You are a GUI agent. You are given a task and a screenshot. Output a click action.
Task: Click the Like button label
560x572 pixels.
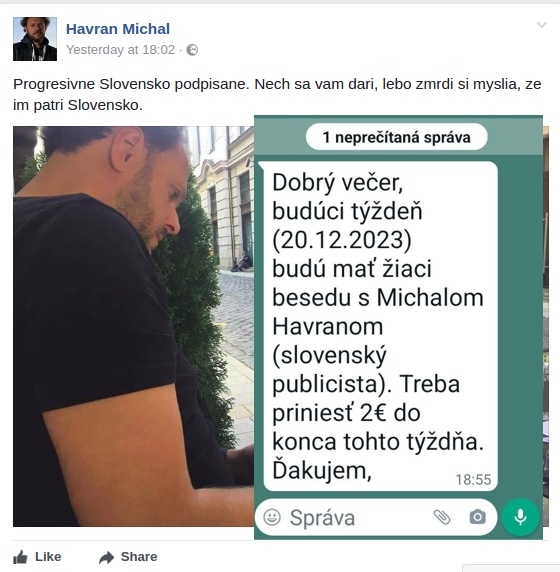point(48,557)
